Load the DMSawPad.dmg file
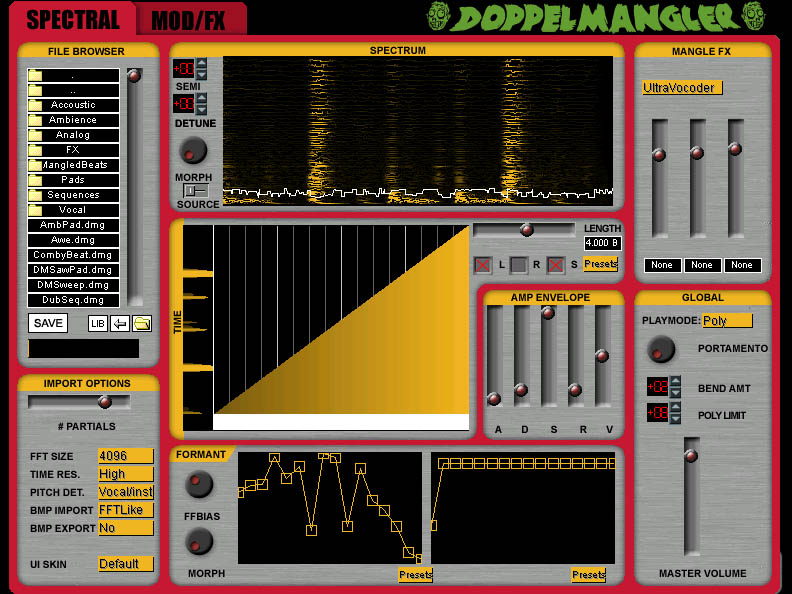This screenshot has height=594, width=792. click(x=73, y=270)
